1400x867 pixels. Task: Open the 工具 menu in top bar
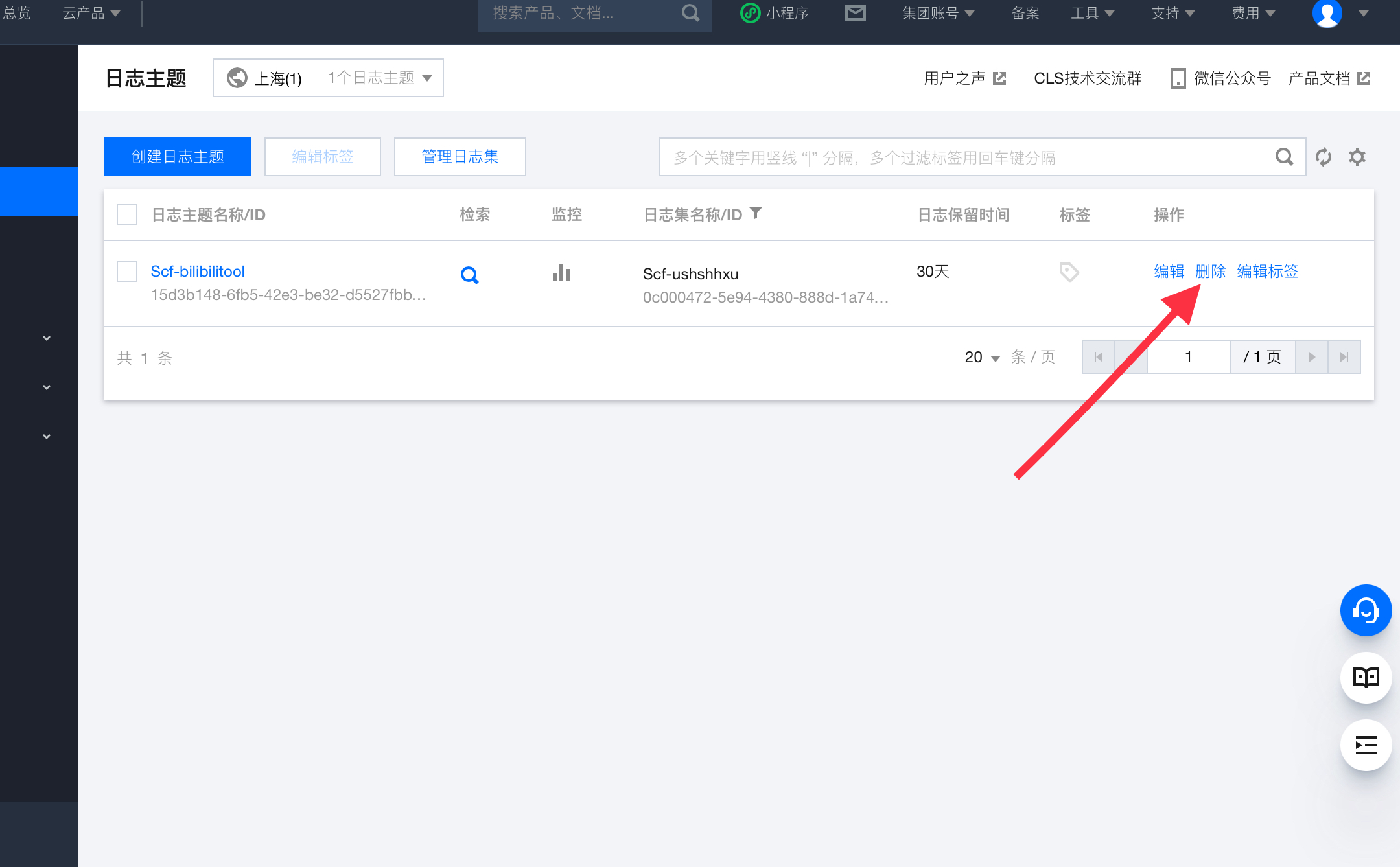(x=1093, y=12)
